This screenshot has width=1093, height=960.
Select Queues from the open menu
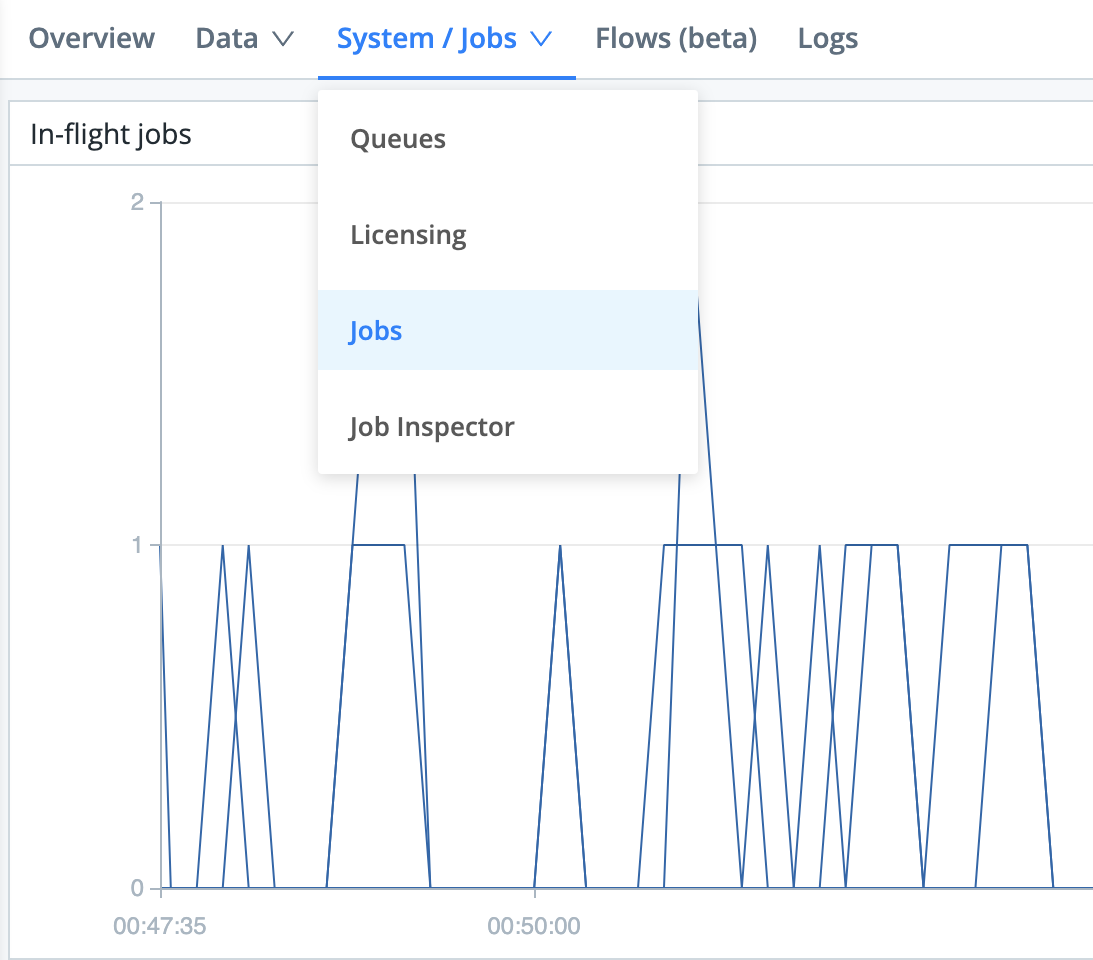[x=397, y=139]
